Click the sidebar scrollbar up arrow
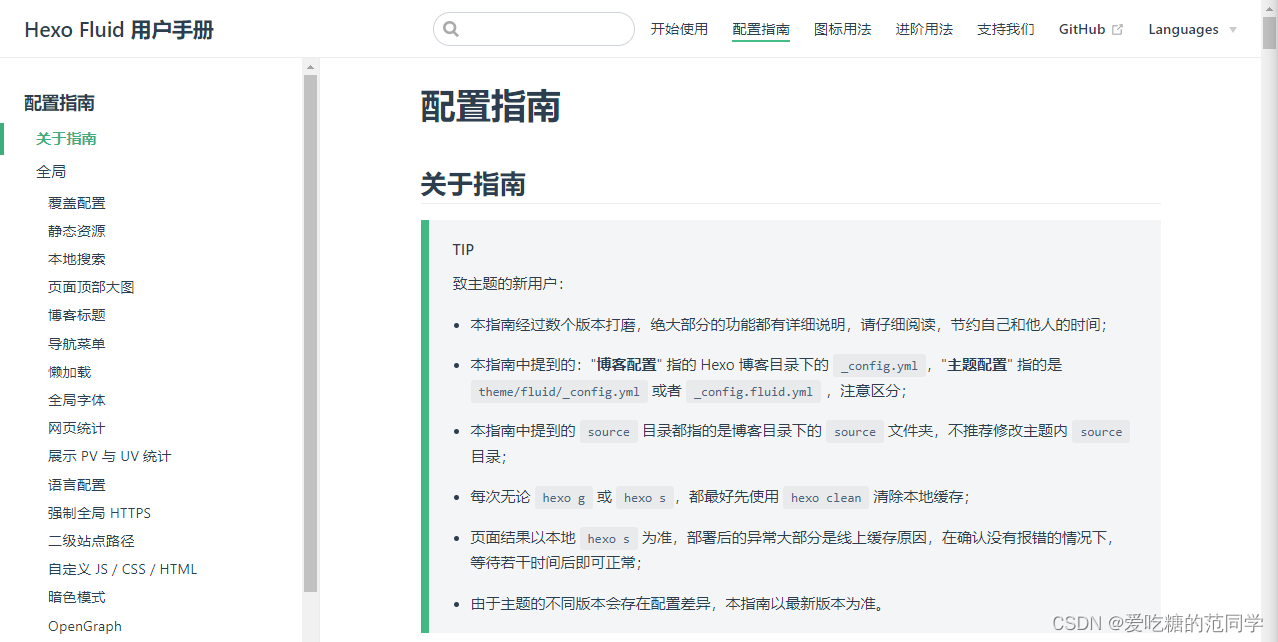 [310, 67]
